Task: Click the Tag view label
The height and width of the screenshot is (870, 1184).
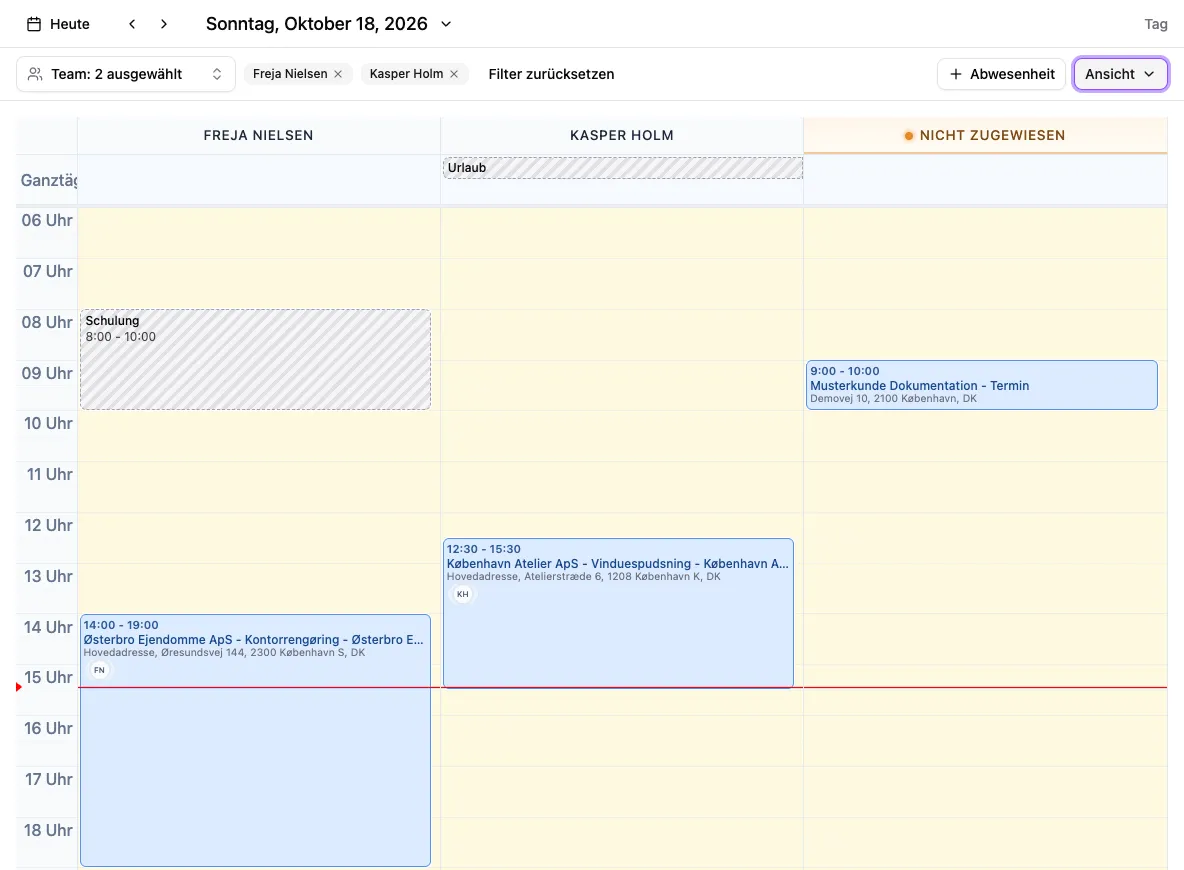Action: click(x=1156, y=24)
